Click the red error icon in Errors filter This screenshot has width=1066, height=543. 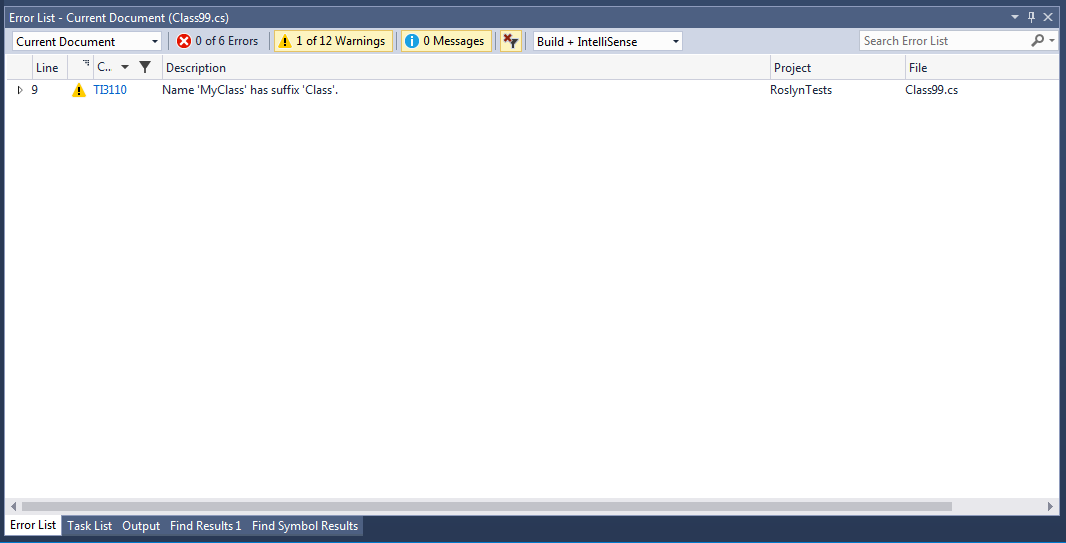[184, 41]
